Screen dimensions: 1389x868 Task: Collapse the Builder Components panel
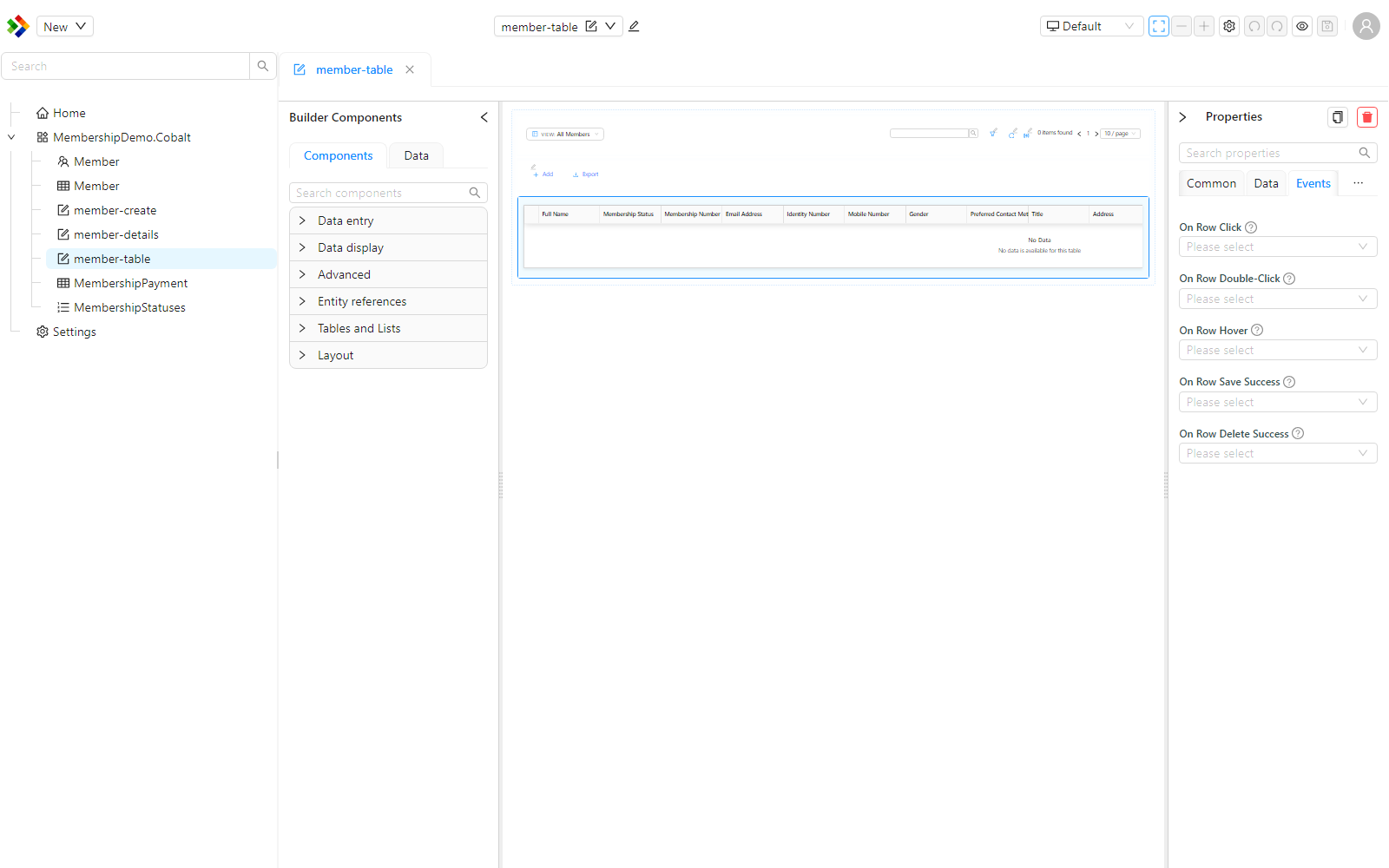[484, 117]
